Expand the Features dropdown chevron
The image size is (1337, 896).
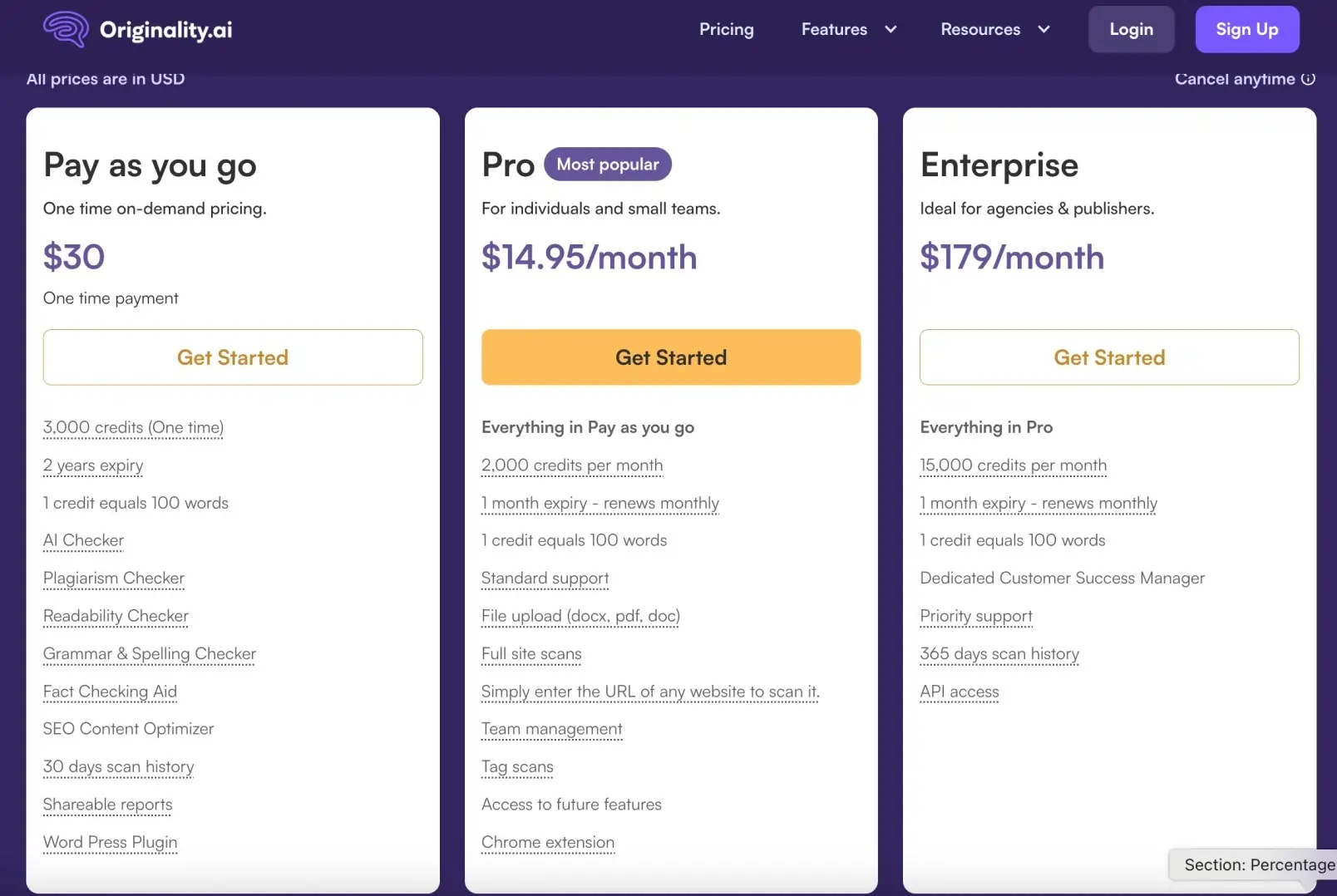click(891, 29)
